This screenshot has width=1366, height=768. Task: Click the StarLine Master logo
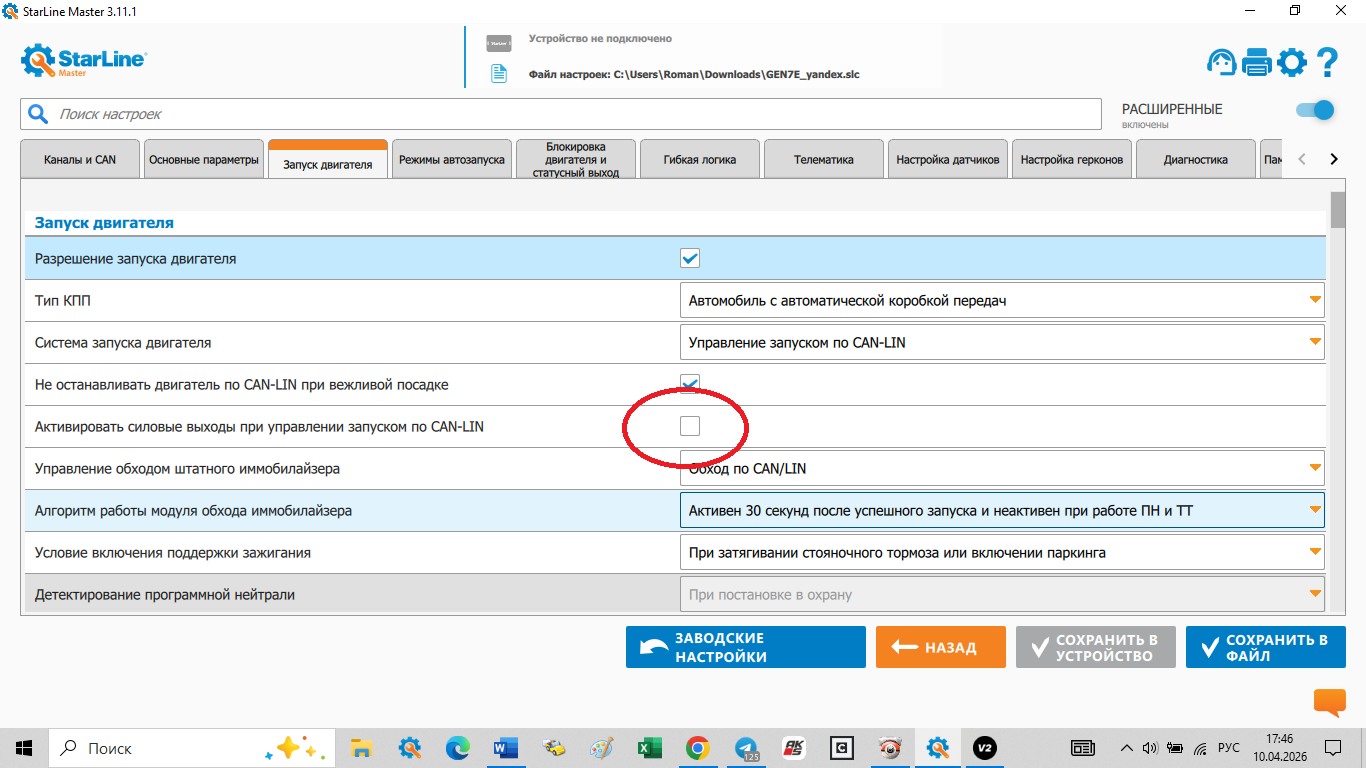(84, 61)
